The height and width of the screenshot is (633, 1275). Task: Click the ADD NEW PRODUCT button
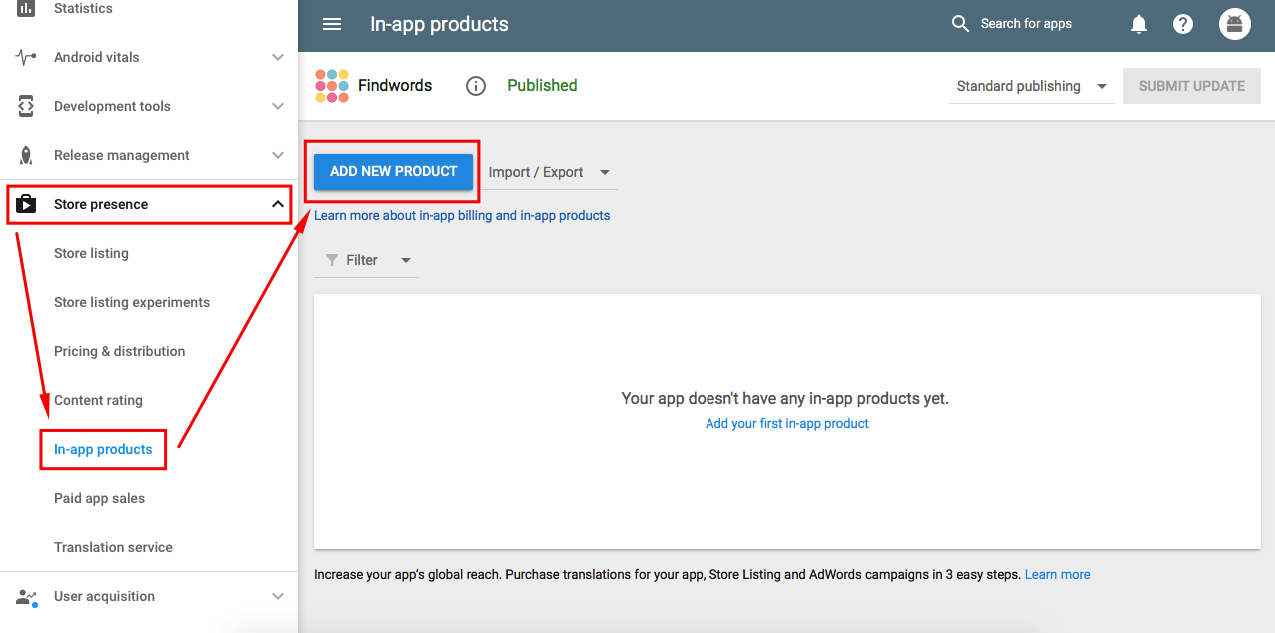coord(393,171)
